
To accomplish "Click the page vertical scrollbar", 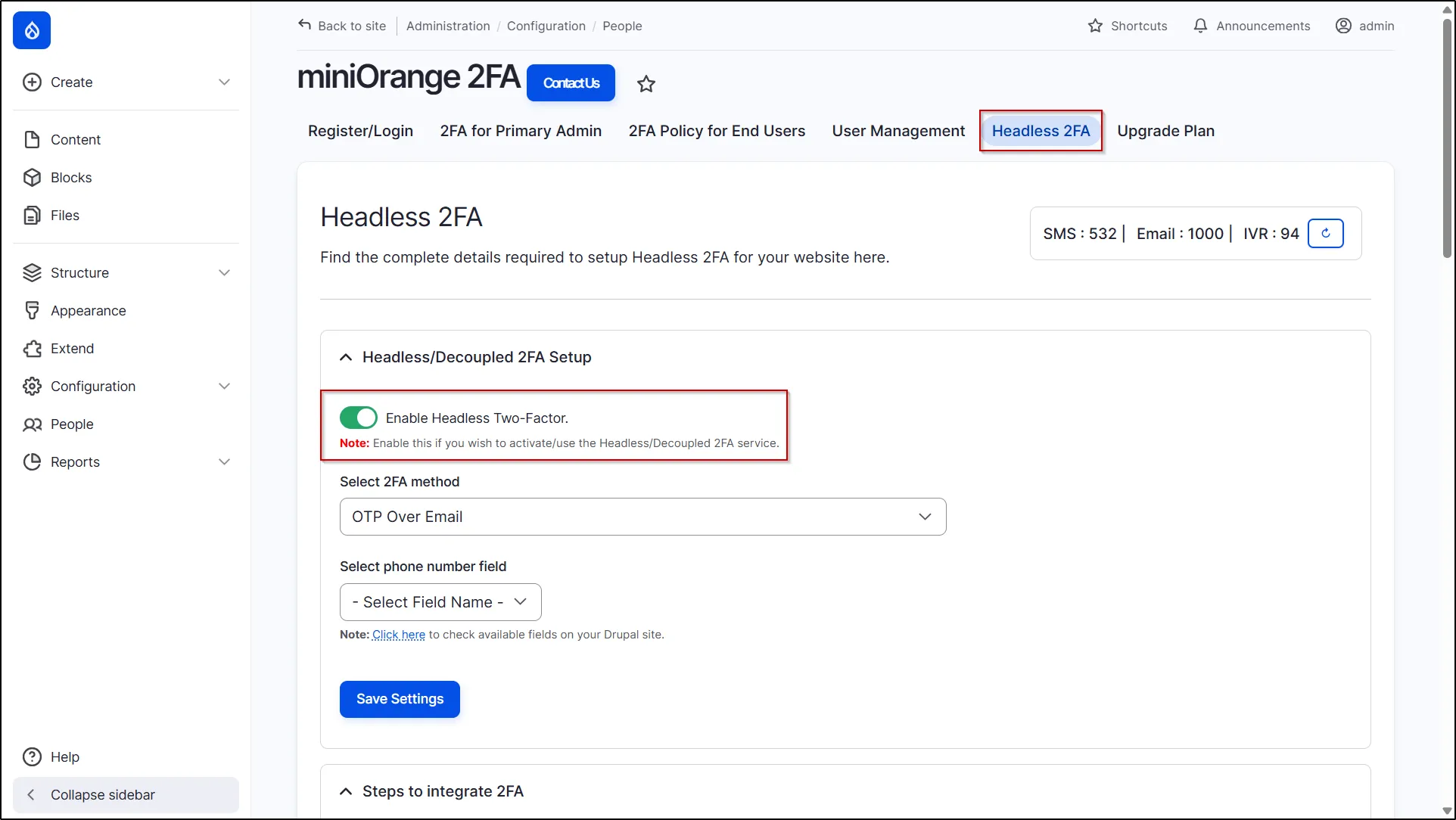I will (x=1448, y=138).
